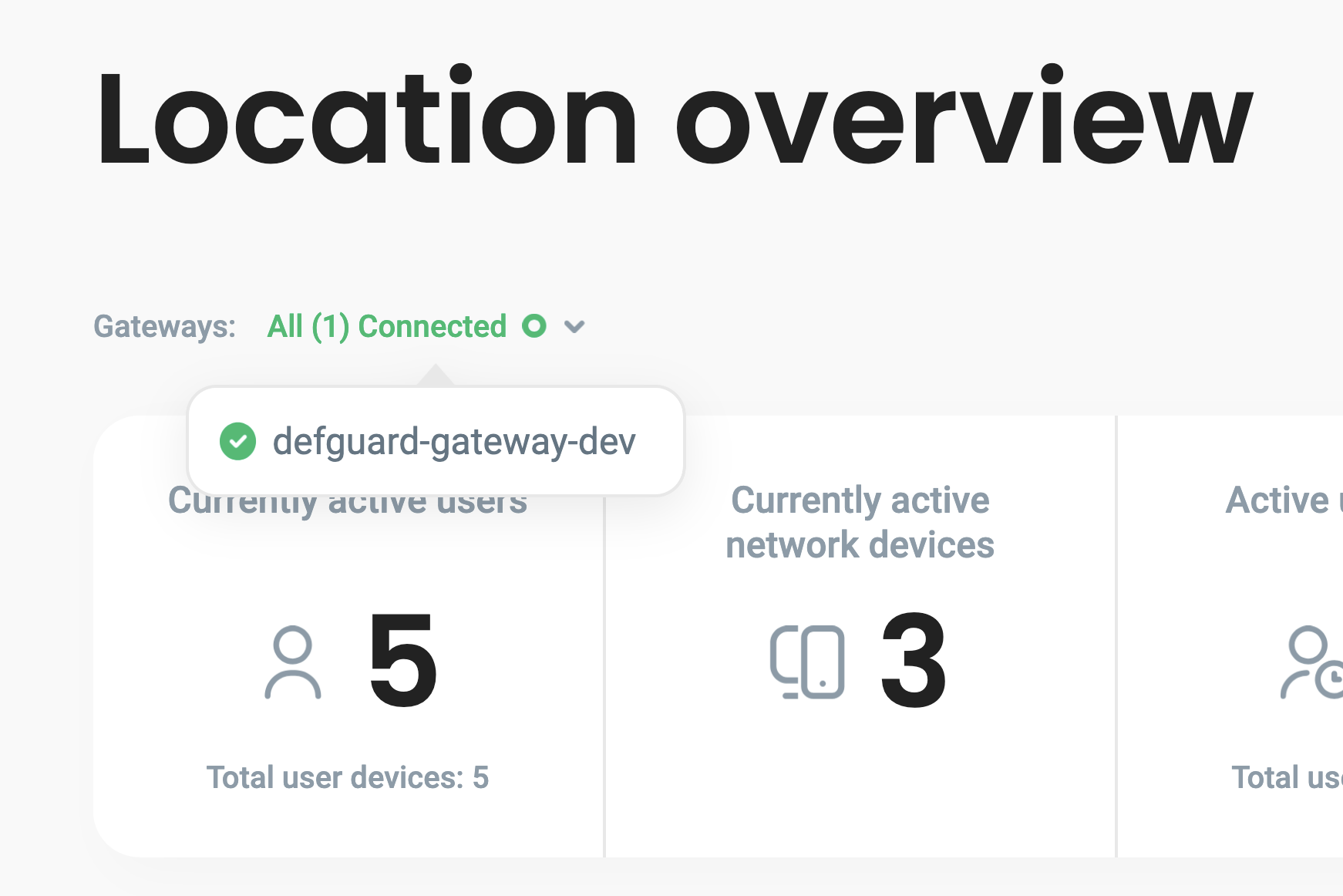Click the green connected status ring icon
The width and height of the screenshot is (1343, 896).
(533, 326)
